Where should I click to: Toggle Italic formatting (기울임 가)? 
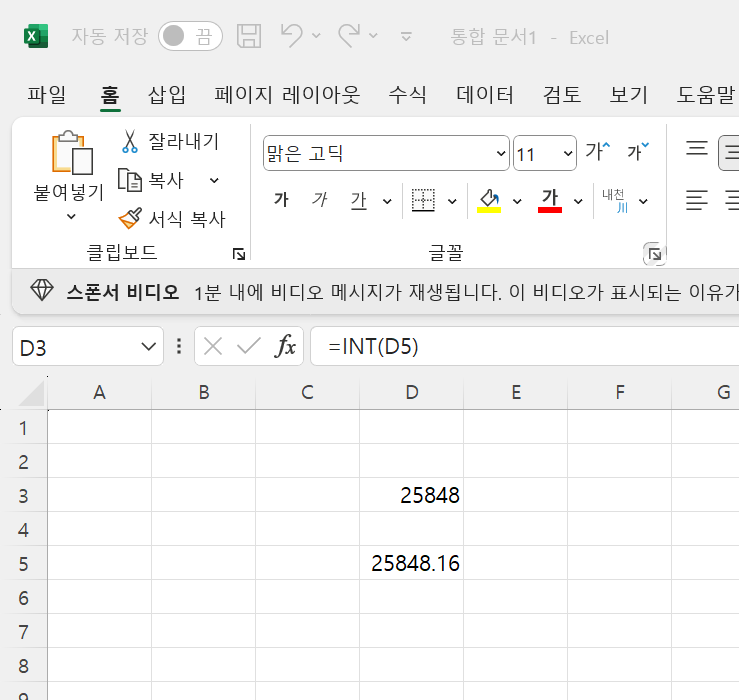coord(320,200)
